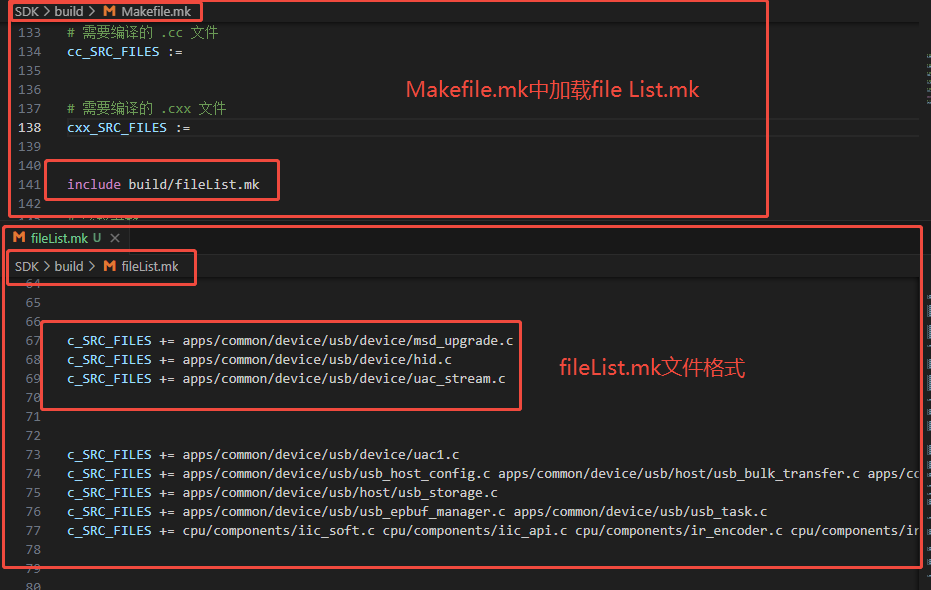Image resolution: width=931 pixels, height=590 pixels.
Task: Click usb_bulk_transfer.c path on line 74
Action: point(679,474)
